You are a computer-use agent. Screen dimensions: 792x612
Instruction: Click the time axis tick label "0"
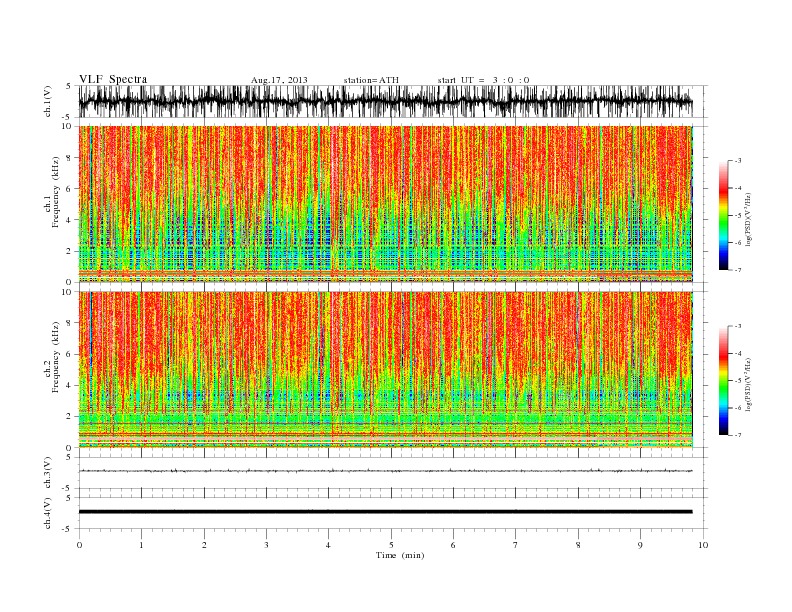click(79, 545)
